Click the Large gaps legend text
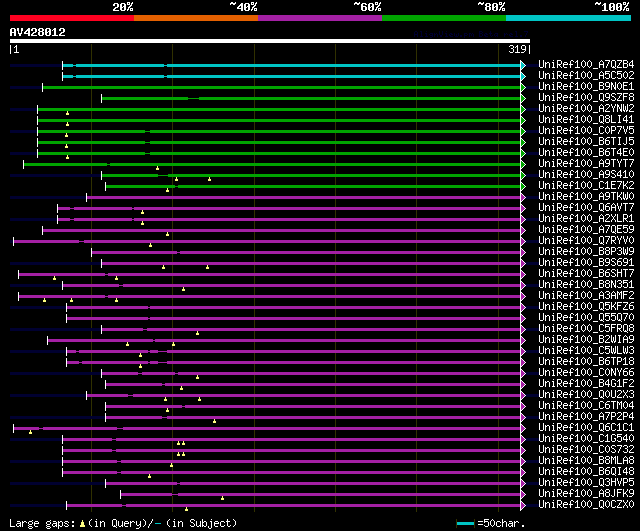The height and width of the screenshot is (531, 640). point(123,523)
